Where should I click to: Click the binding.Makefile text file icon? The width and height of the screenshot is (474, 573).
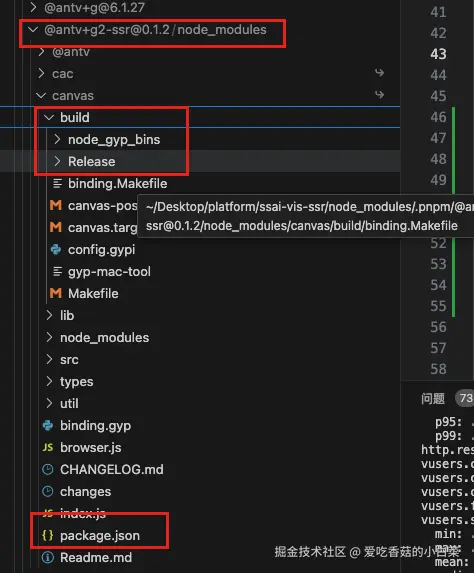[x=57, y=183]
